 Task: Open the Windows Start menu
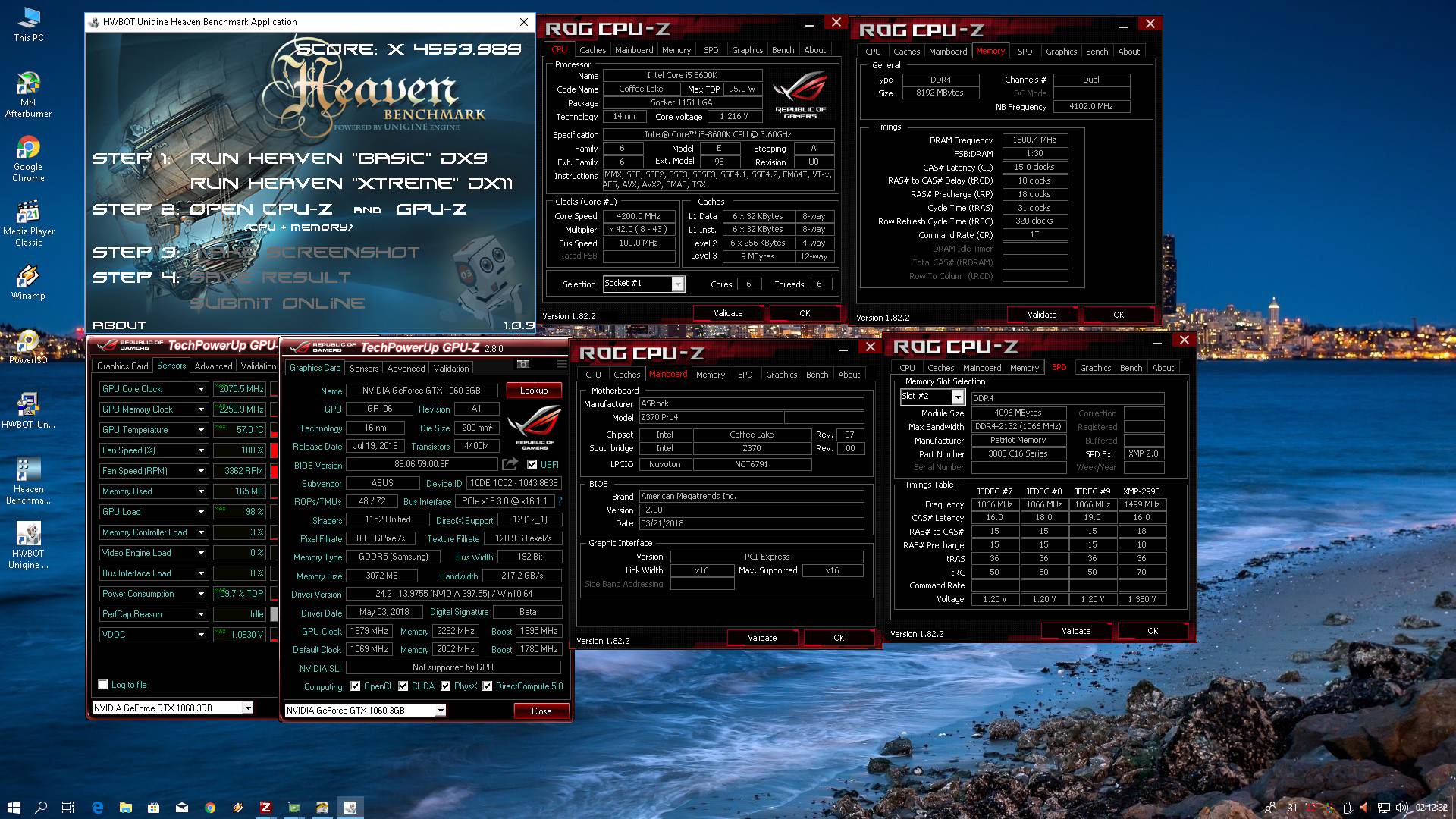13,808
